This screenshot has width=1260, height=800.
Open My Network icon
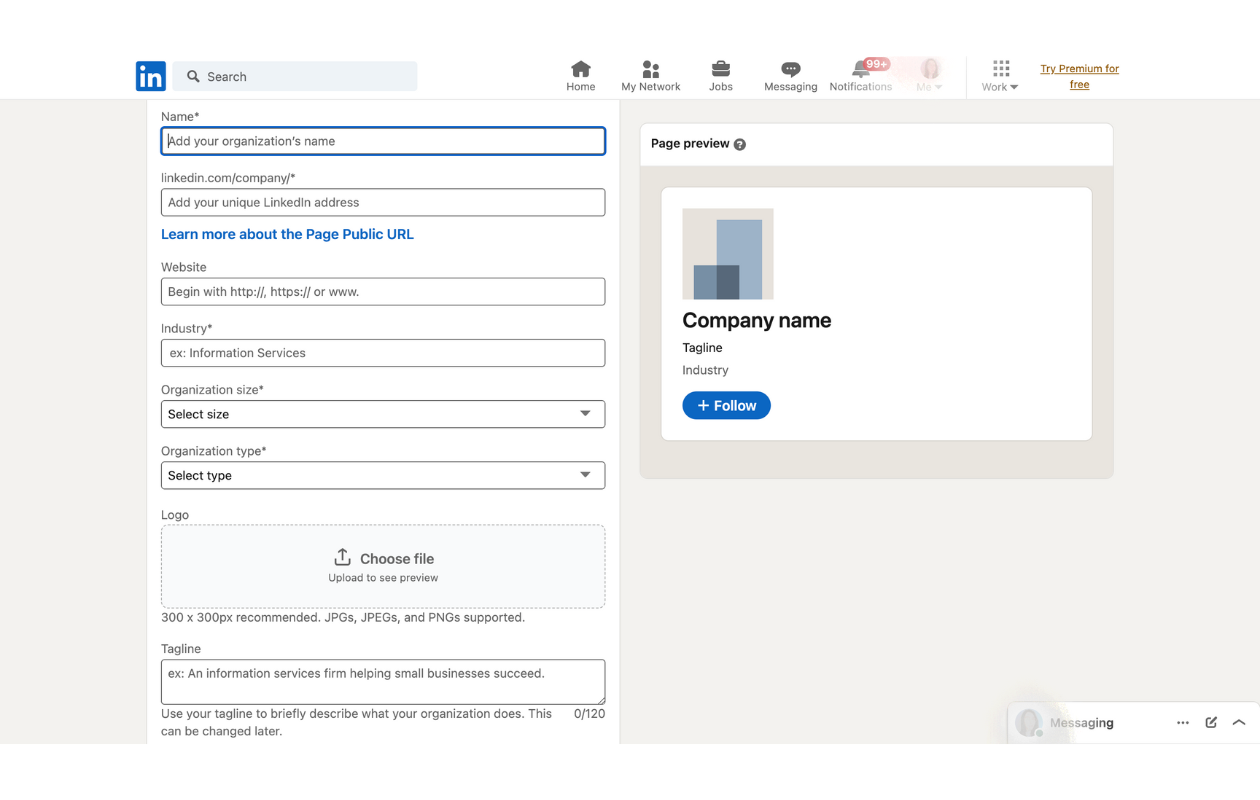[x=651, y=76]
